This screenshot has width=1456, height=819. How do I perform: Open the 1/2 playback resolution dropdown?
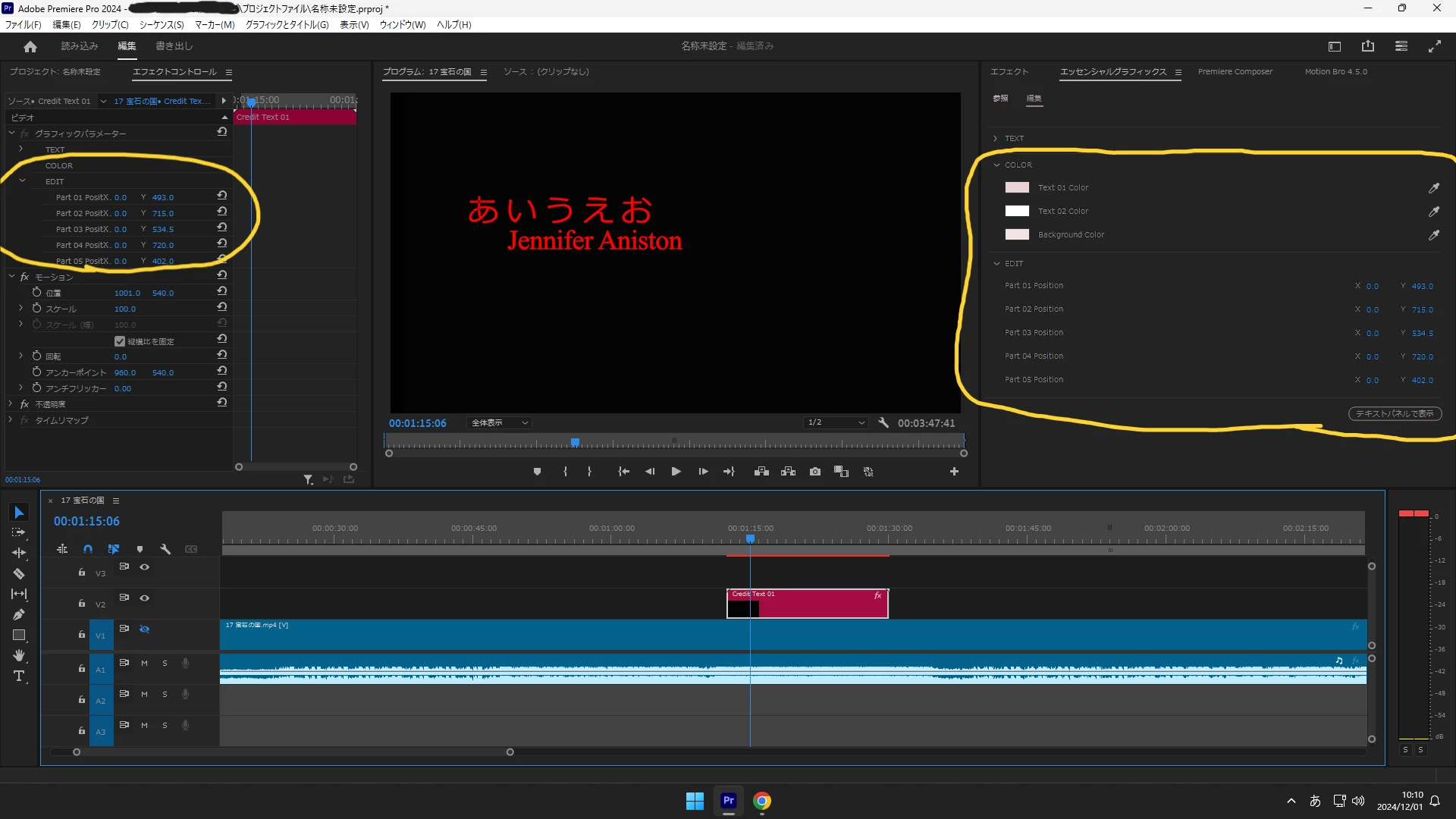pyautogui.click(x=836, y=422)
